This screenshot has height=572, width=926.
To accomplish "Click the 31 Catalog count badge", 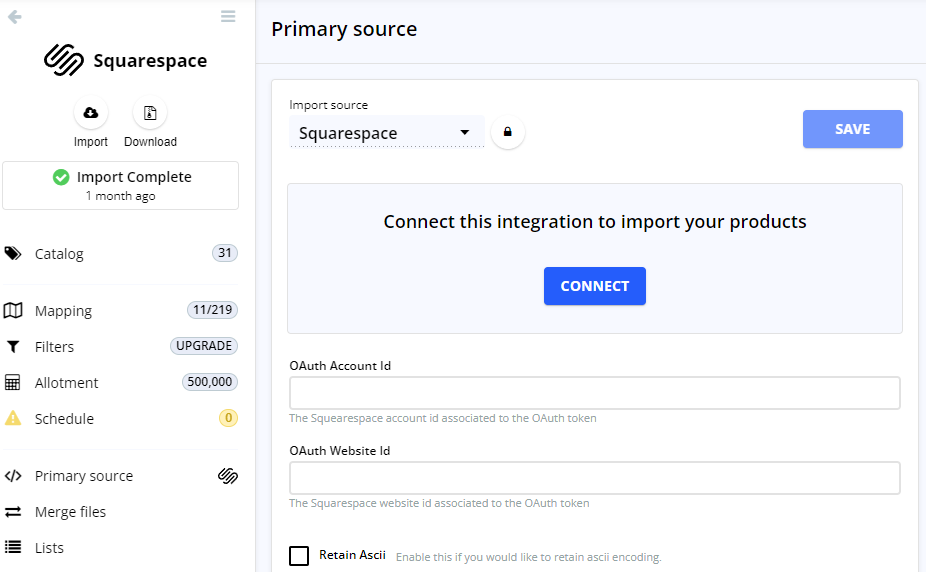I will pos(225,253).
